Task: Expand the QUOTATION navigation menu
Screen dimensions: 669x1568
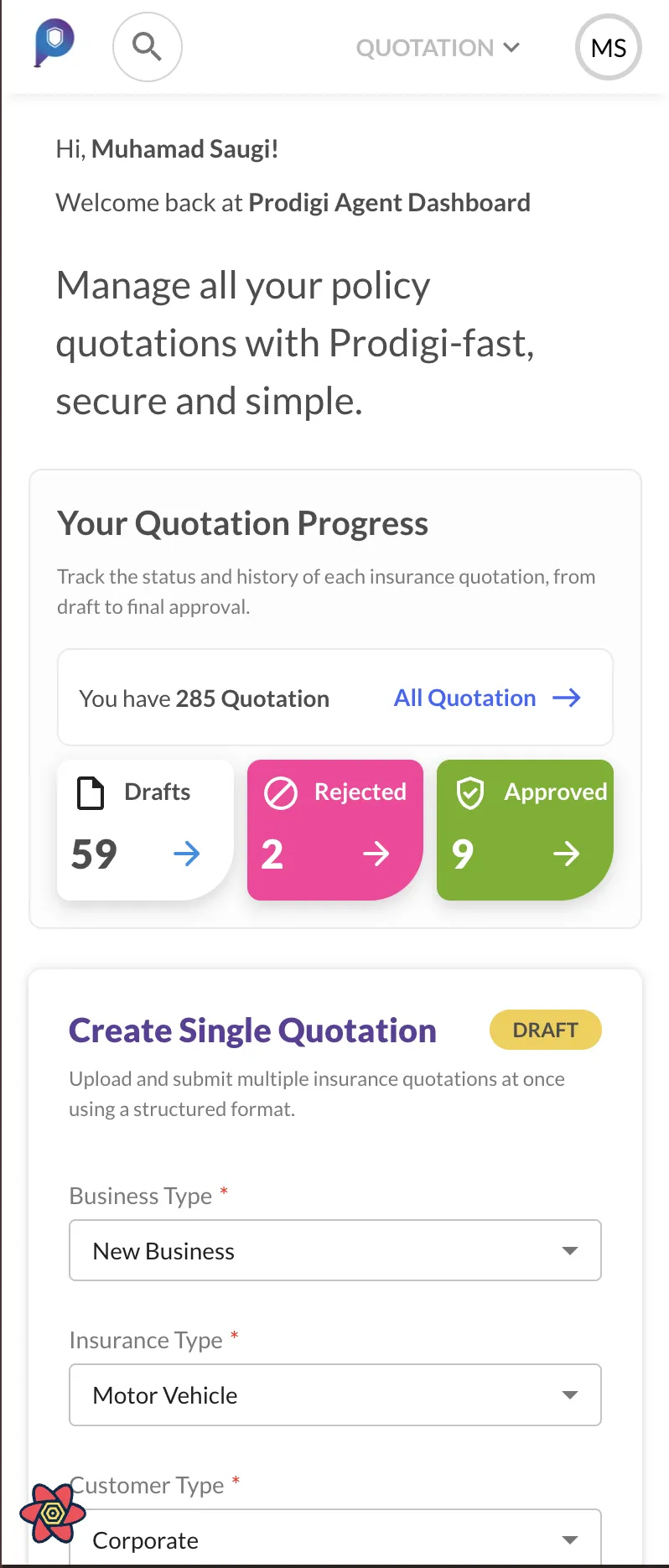Action: click(438, 48)
